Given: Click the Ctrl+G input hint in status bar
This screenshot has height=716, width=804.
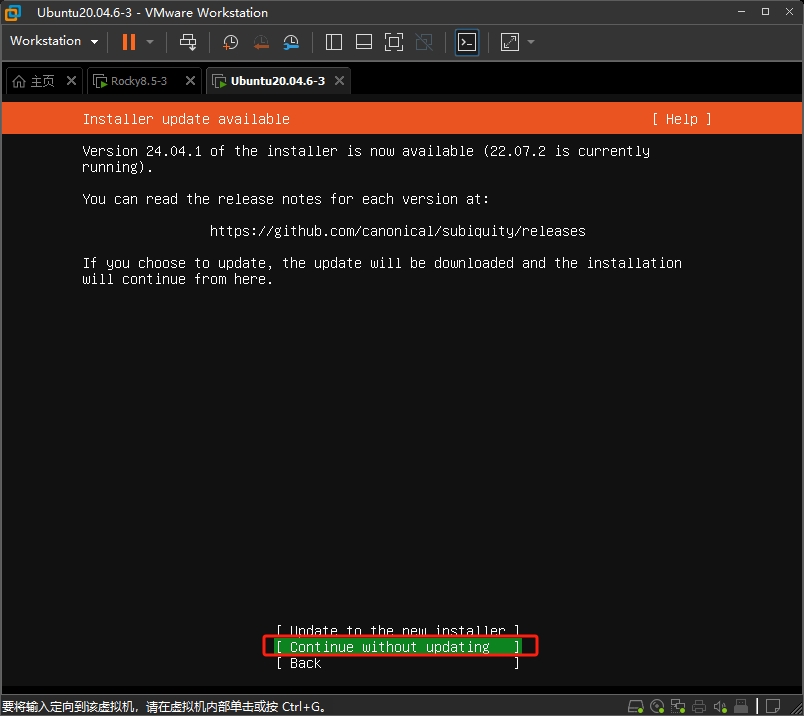Looking at the screenshot, I should pos(164,707).
